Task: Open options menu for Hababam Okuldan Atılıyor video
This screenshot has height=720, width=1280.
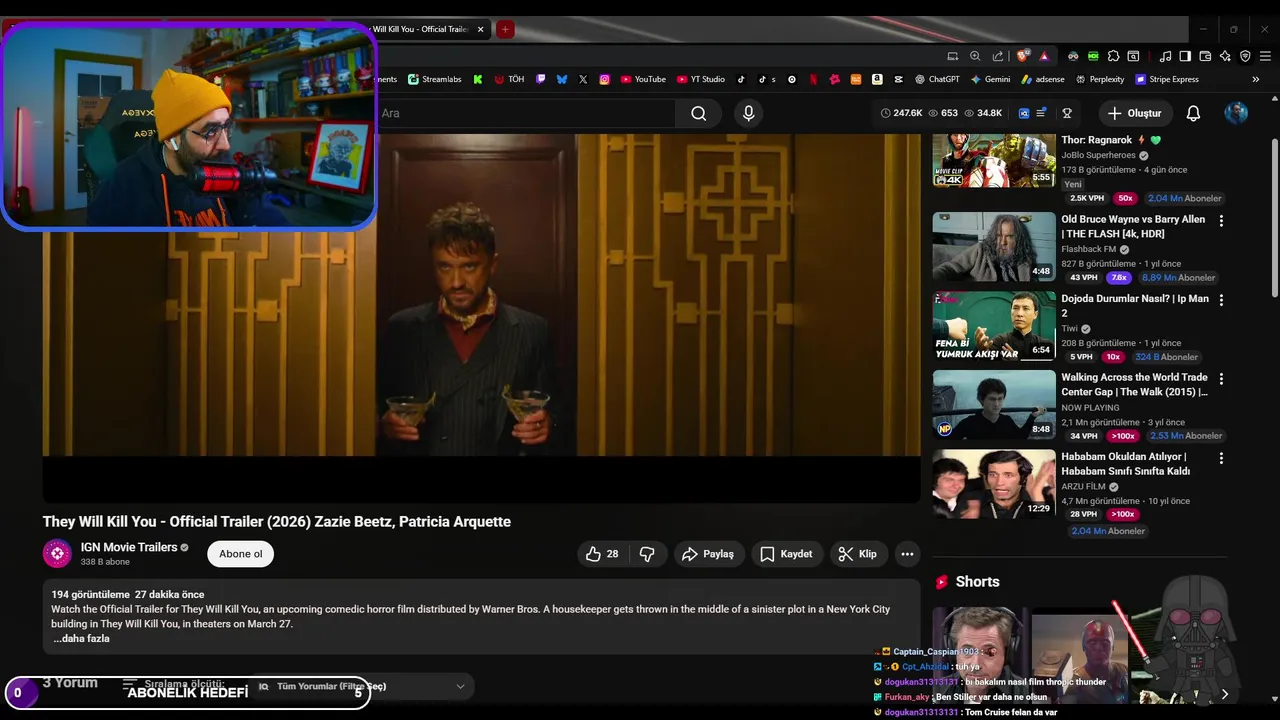Action: coord(1221,458)
